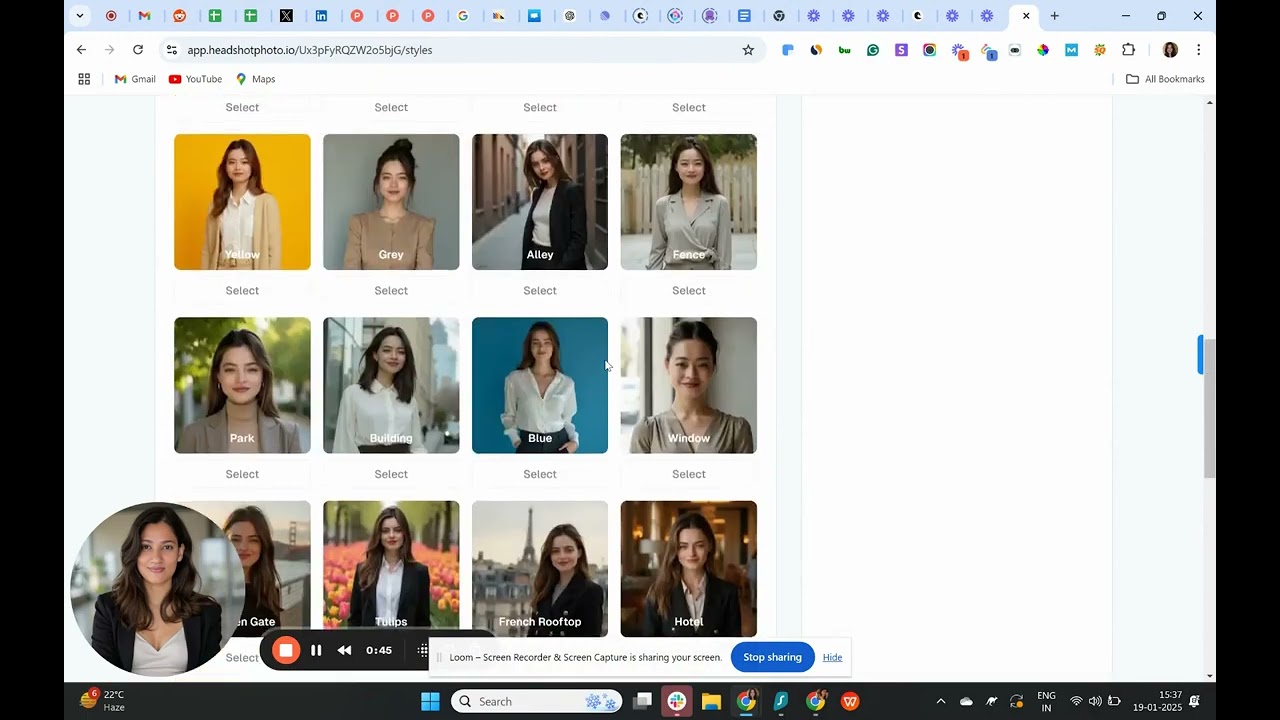
Task: Click the Hide link in sharing bar
Action: (x=832, y=657)
